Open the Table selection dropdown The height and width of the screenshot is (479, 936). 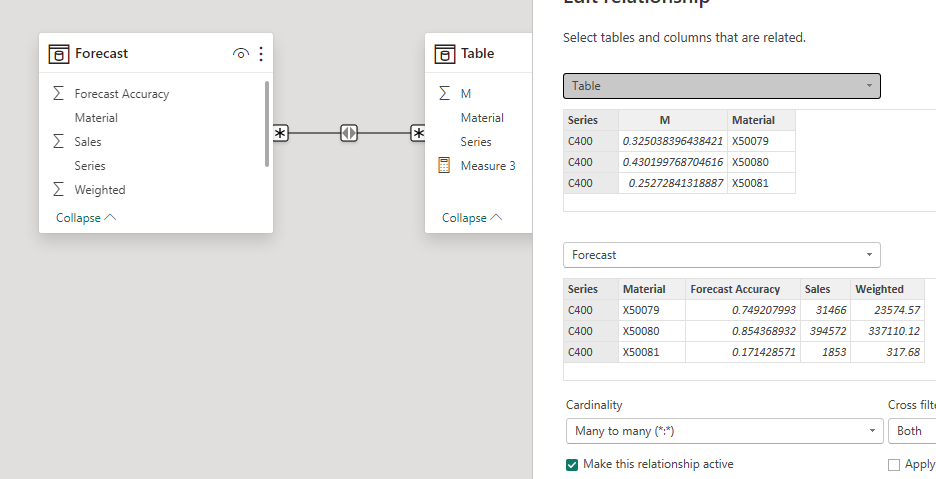[722, 86]
